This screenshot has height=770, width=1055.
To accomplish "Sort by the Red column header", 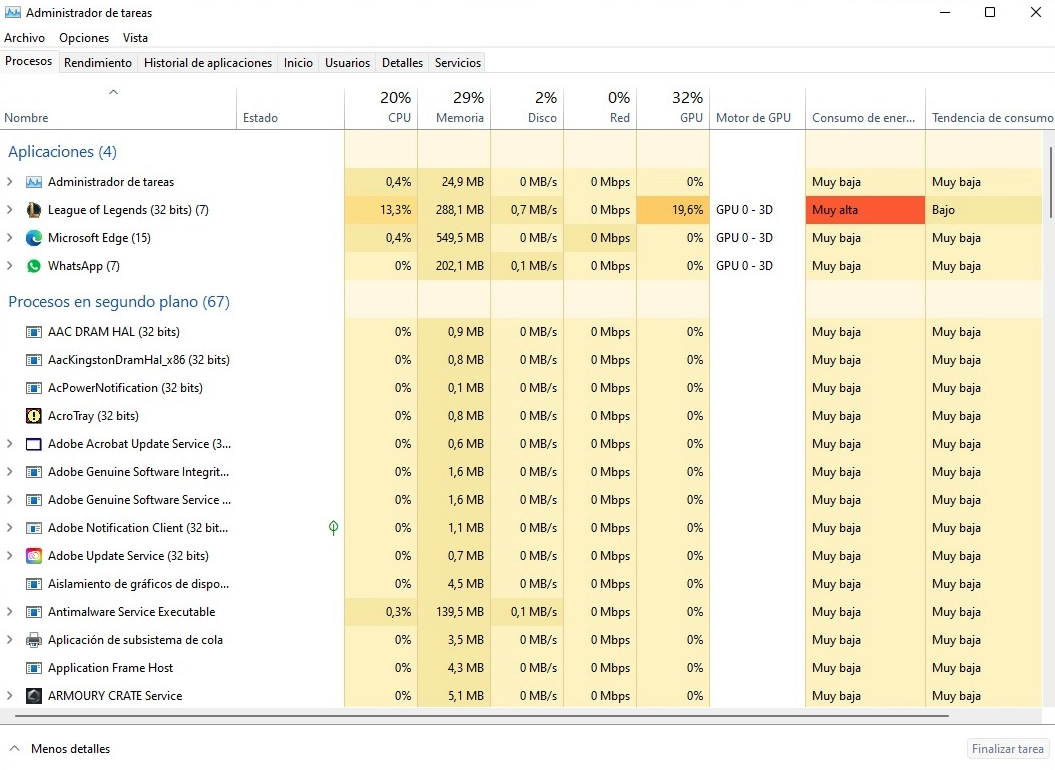I will [600, 108].
